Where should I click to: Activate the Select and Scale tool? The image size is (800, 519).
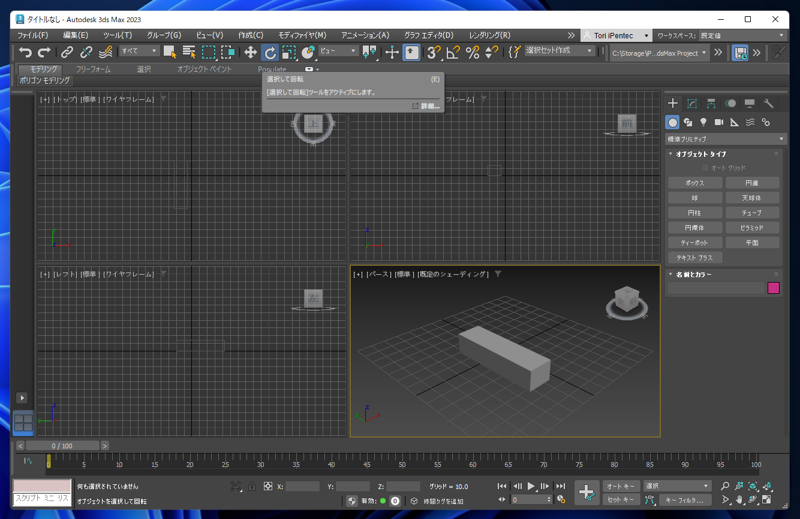point(289,52)
